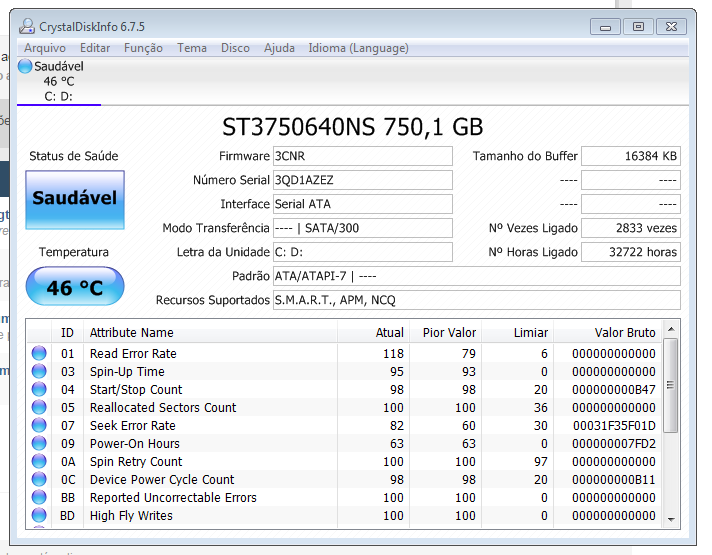Image resolution: width=712 pixels, height=555 pixels.
Task: Open the Arquivo menu
Action: tap(45, 48)
